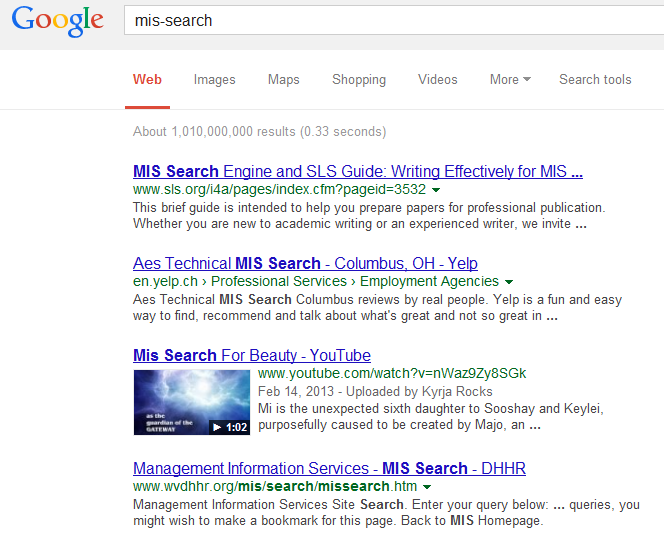Viewport: 664px width, 546px height.
Task: Click the 1:02 play badge on thumbnail
Action: [x=230, y=427]
